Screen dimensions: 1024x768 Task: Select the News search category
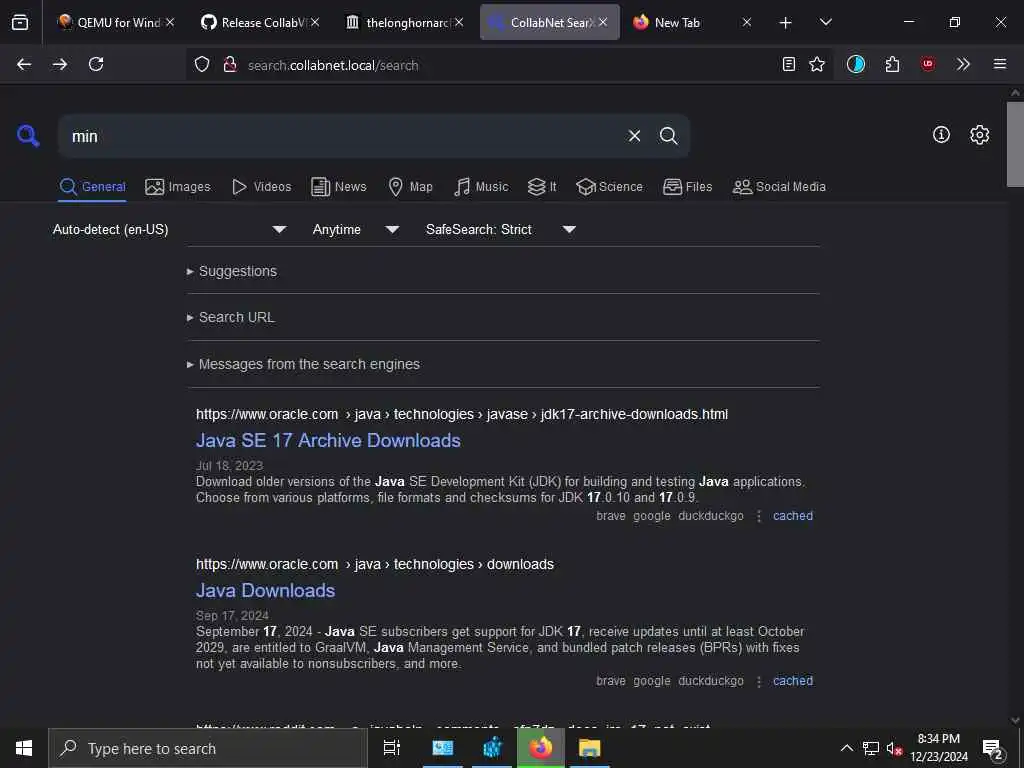point(339,187)
